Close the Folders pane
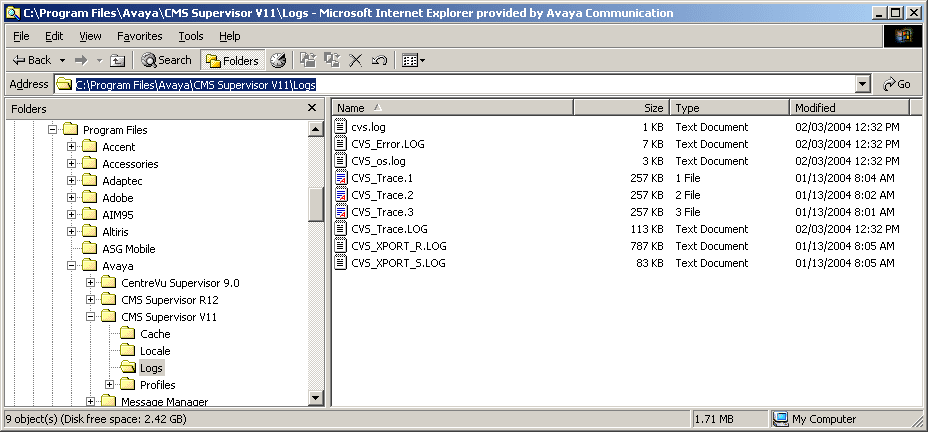The height and width of the screenshot is (432, 928). click(x=312, y=108)
